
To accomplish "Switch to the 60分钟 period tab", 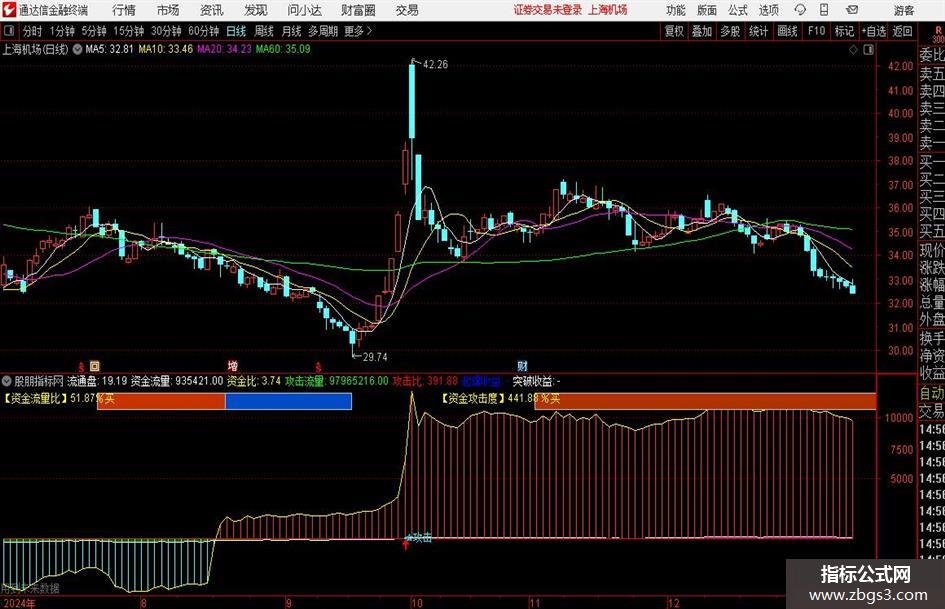I will (203, 31).
